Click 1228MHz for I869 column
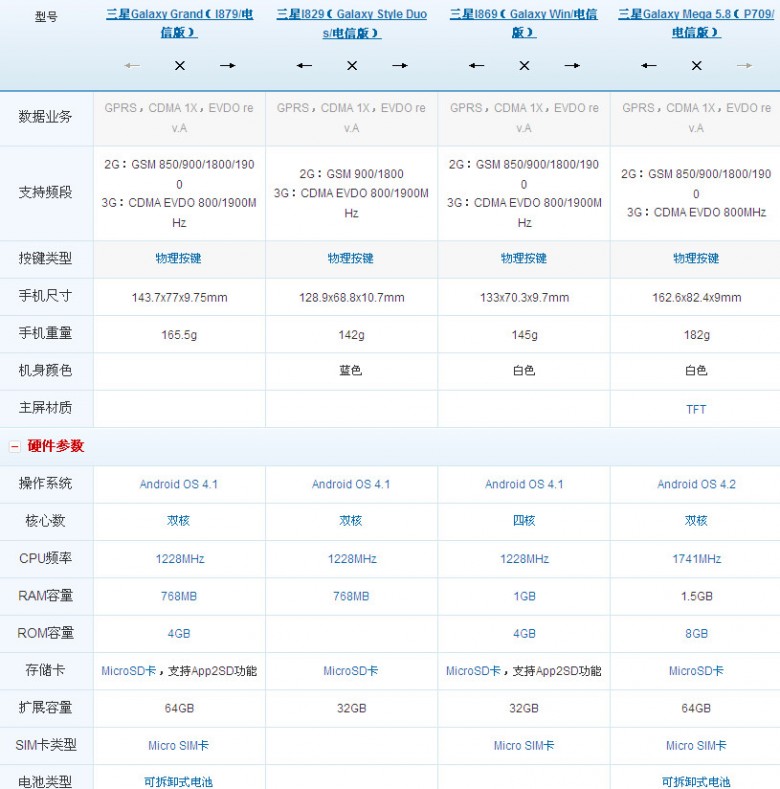 (524, 559)
